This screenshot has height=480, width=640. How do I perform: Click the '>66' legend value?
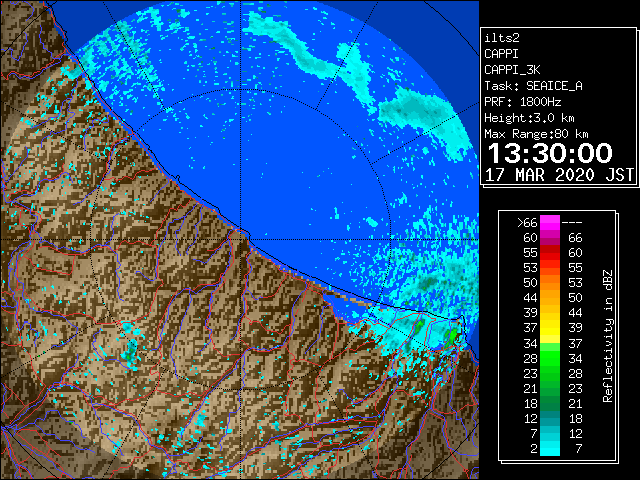tap(527, 222)
